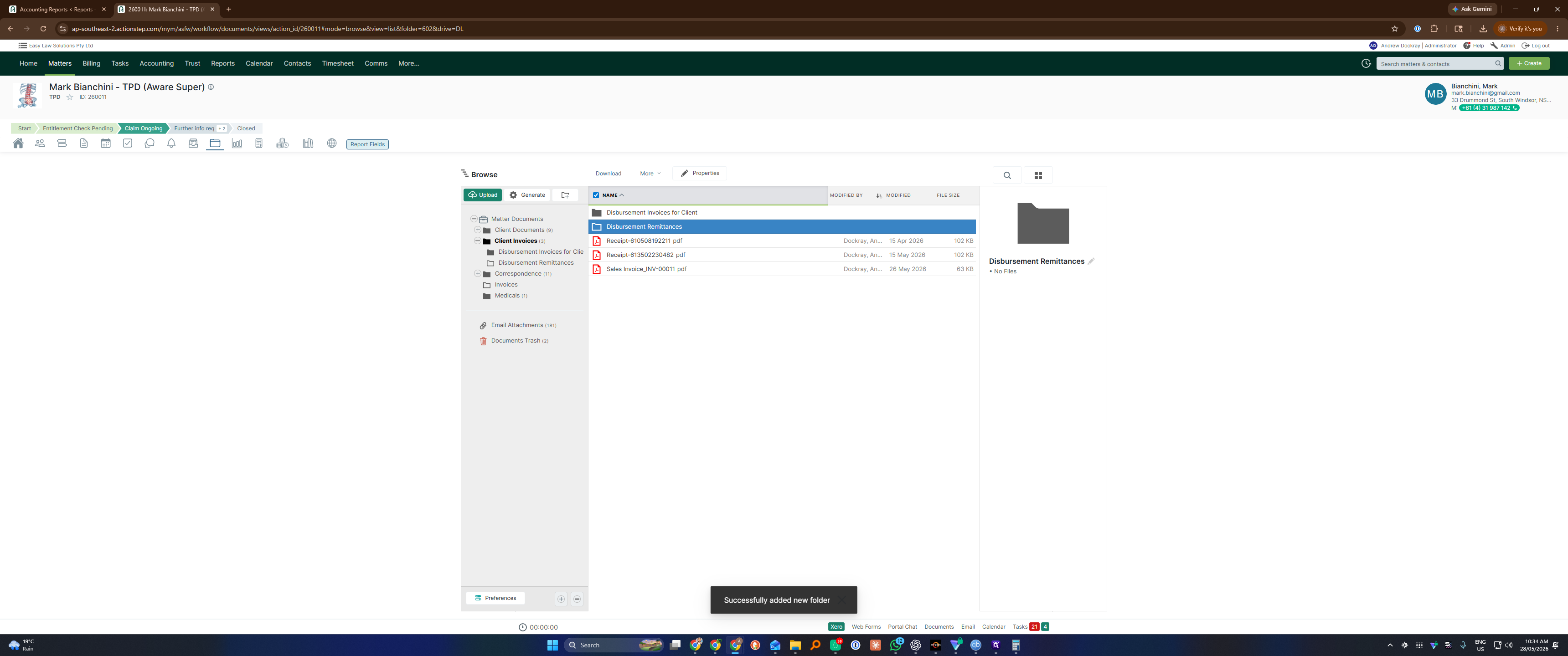
Task: Click the Windows taskbar Search box
Action: coord(614,646)
